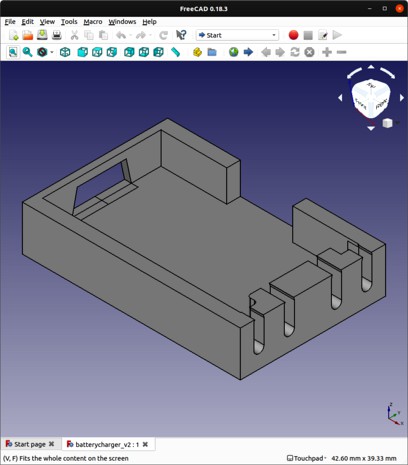Open a document with folder icon
The height and width of the screenshot is (465, 408).
pyautogui.click(x=28, y=35)
